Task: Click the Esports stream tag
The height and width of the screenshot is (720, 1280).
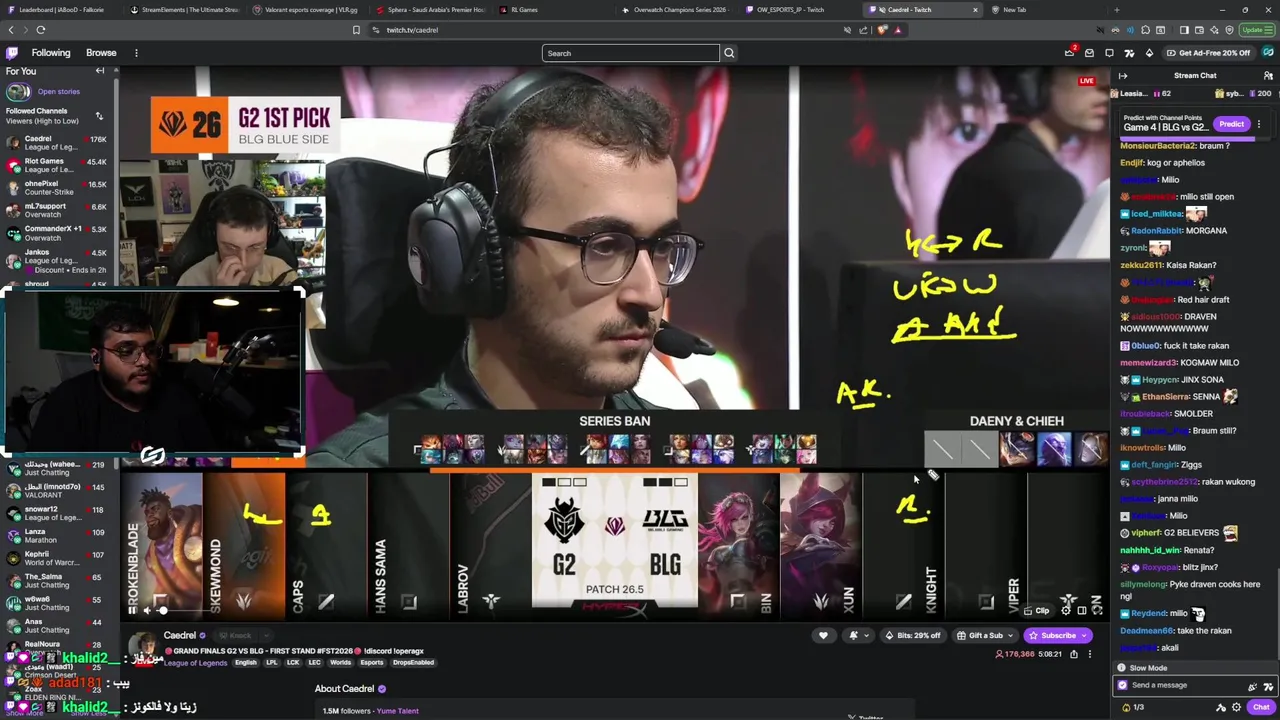Action: click(x=372, y=662)
